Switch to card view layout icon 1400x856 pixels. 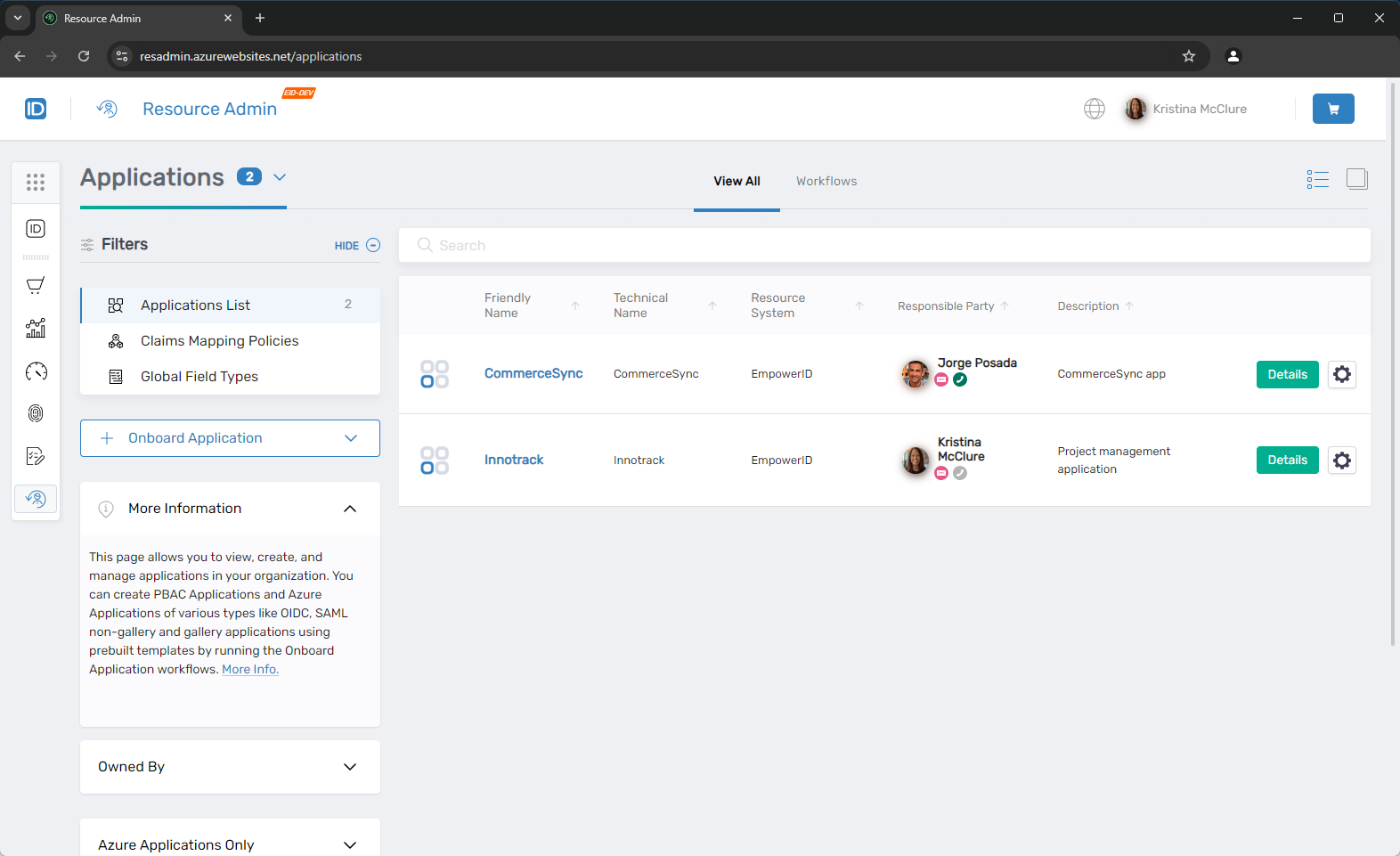coord(1357,179)
